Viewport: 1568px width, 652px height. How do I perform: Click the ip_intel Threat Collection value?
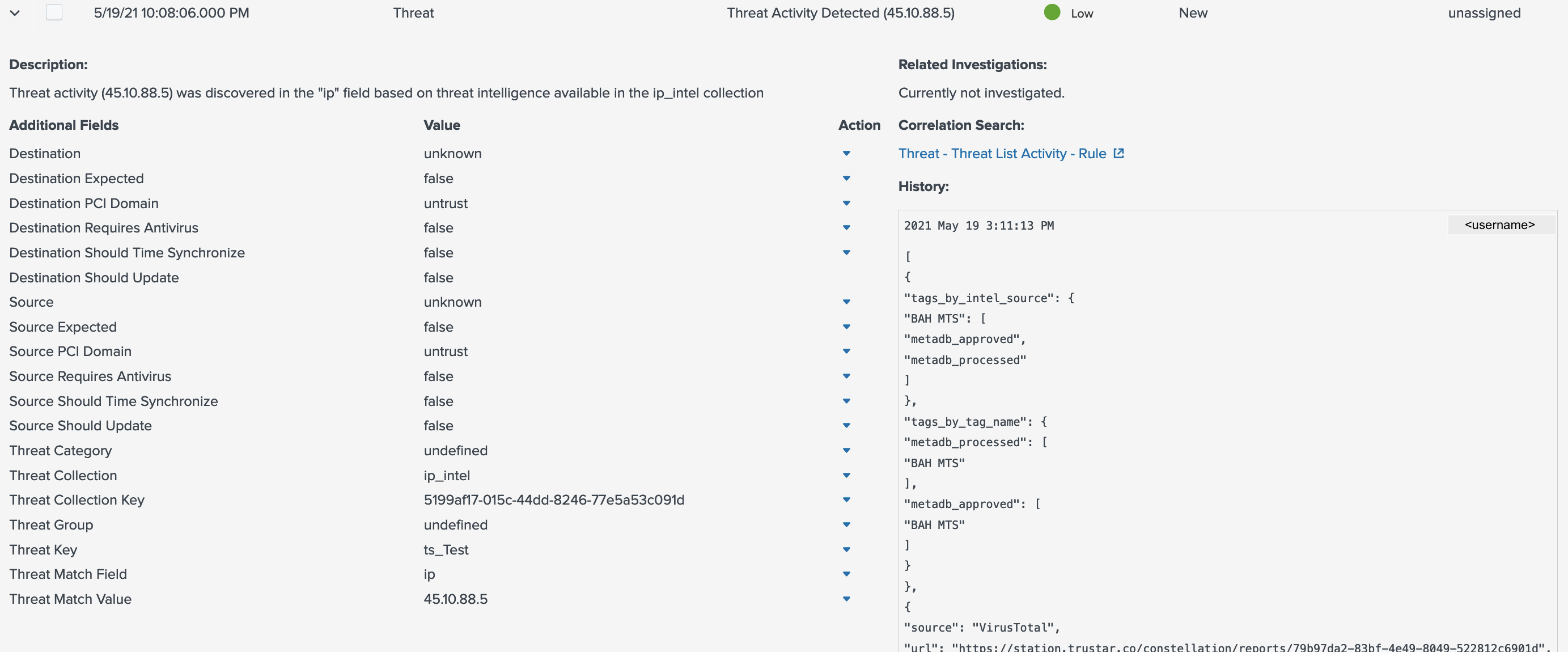(447, 476)
